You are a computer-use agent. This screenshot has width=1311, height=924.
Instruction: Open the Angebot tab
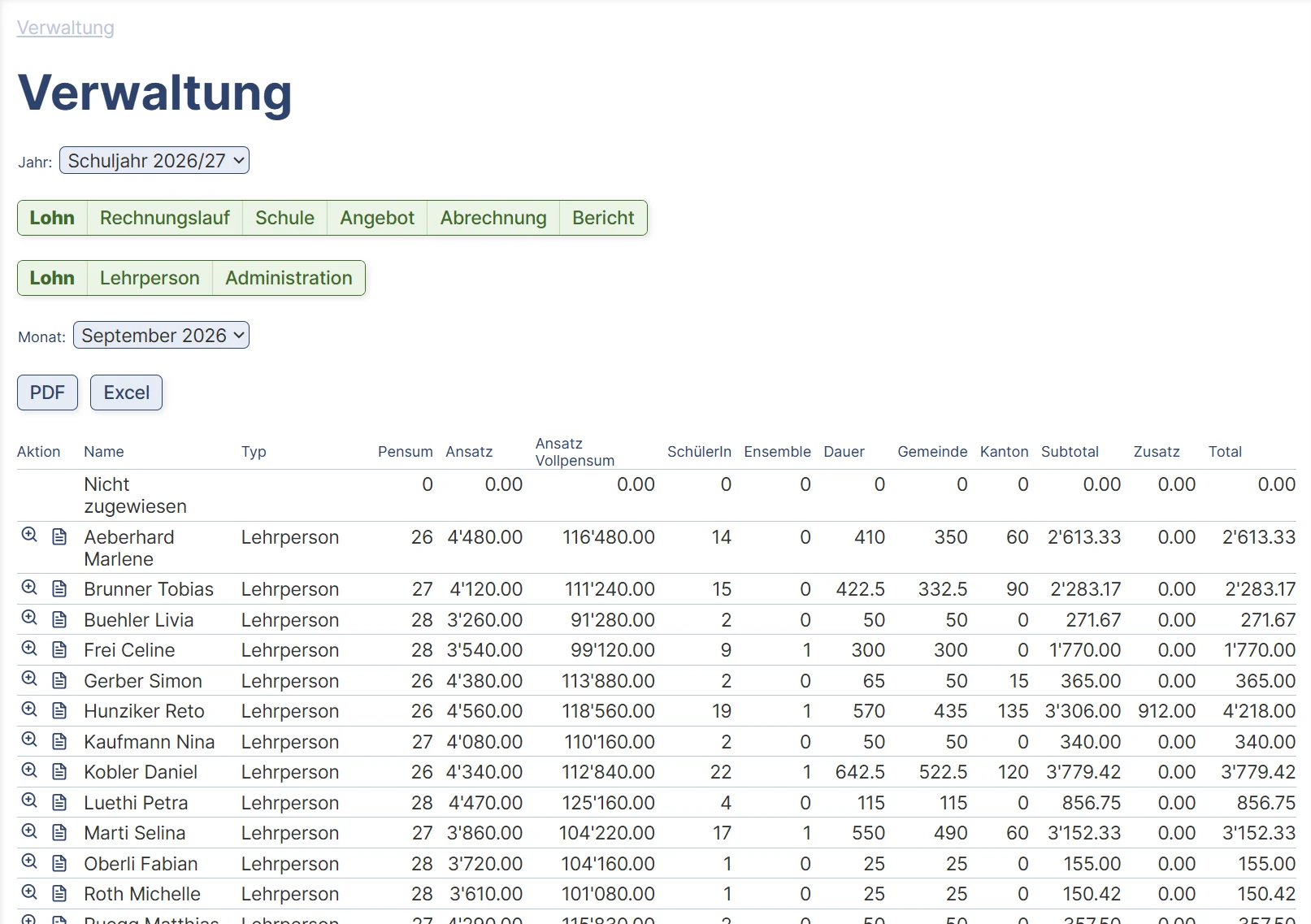[x=377, y=218]
